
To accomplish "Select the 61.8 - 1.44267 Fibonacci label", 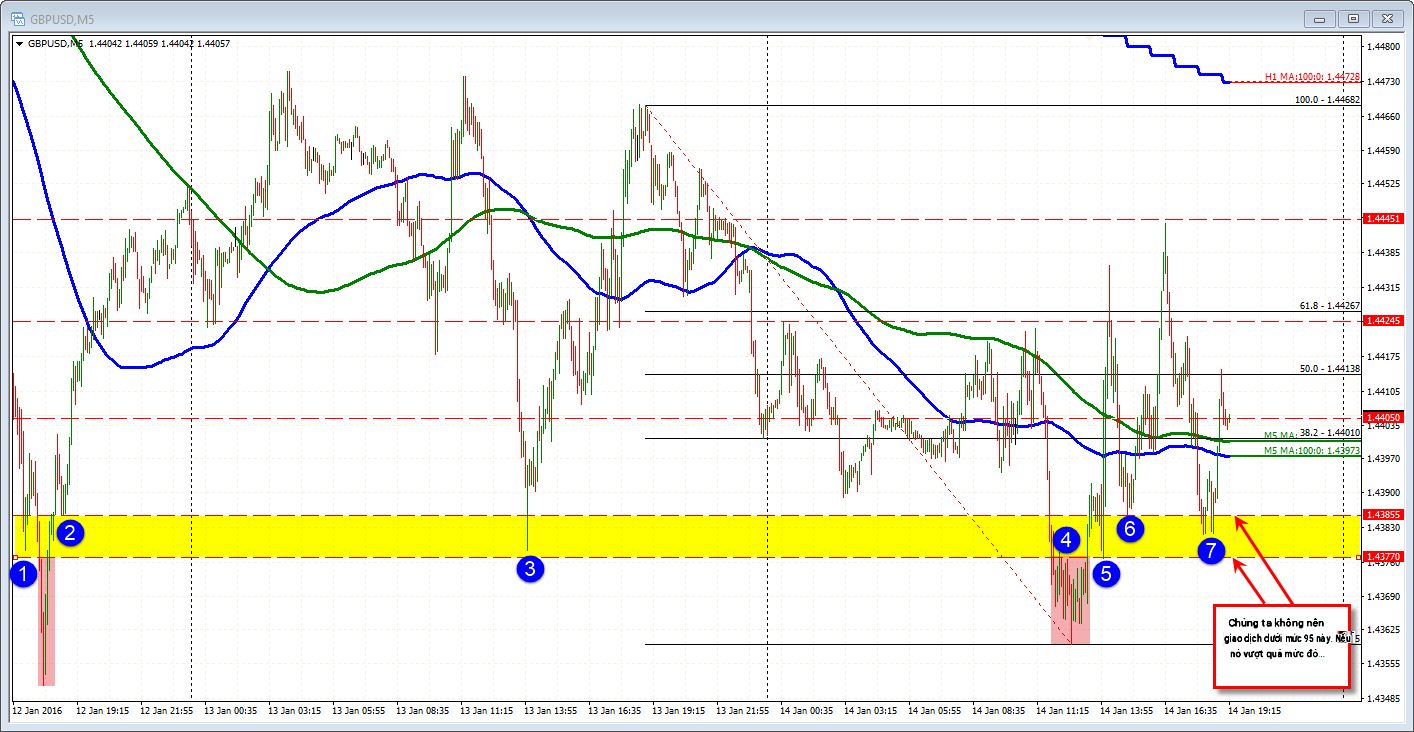I will click(x=1329, y=305).
